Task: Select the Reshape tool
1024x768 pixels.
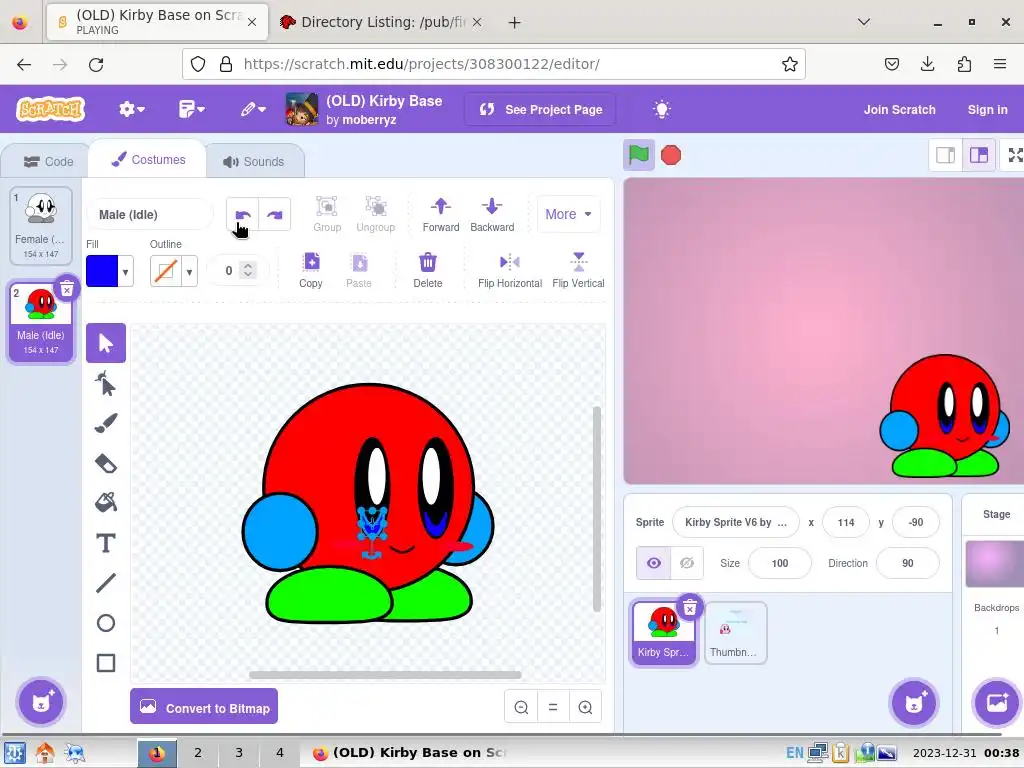Action: point(106,384)
